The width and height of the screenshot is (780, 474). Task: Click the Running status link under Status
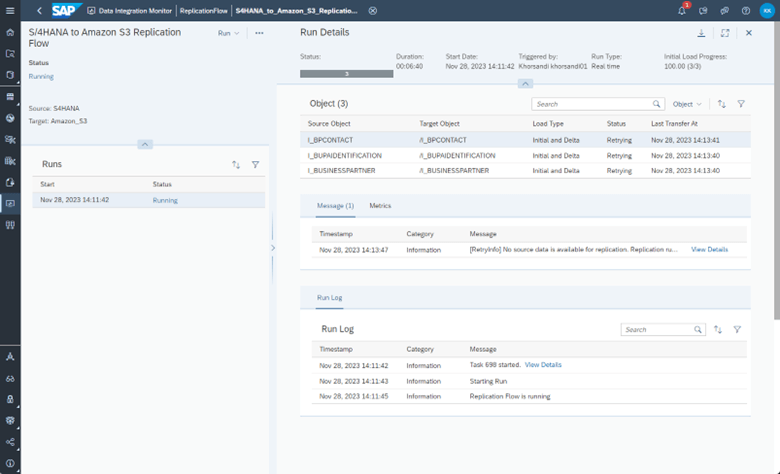coord(41,77)
